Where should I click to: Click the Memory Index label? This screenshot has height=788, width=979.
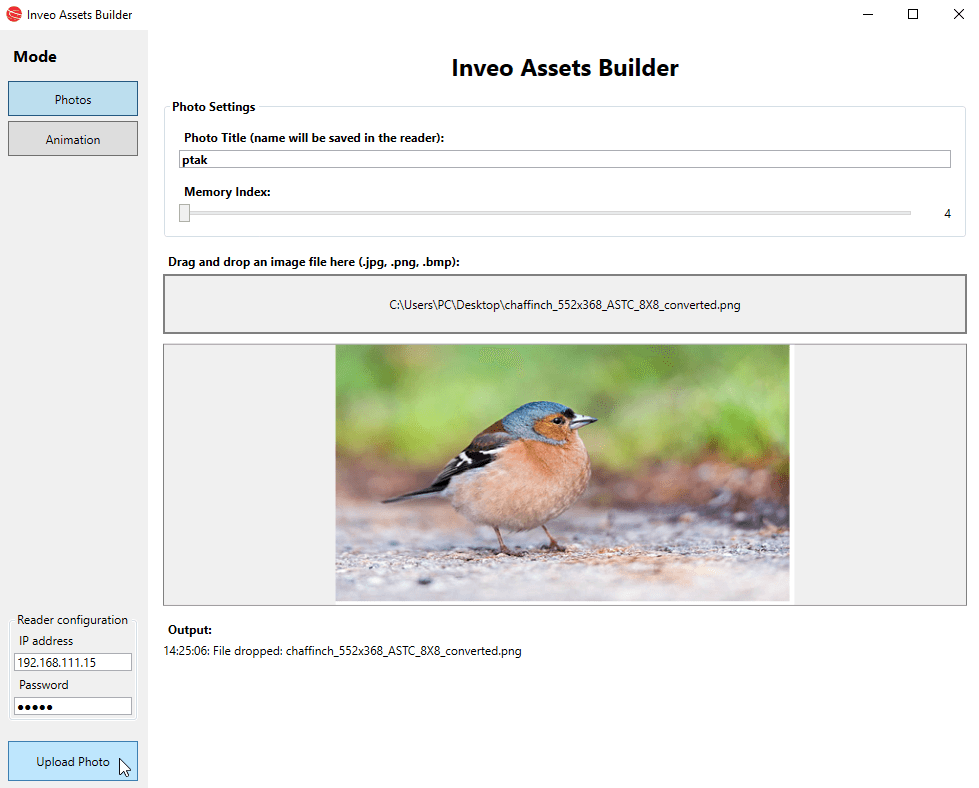point(227,191)
